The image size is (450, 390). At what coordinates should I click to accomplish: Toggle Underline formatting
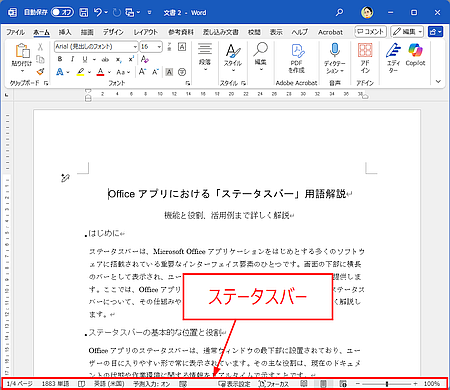click(85, 59)
